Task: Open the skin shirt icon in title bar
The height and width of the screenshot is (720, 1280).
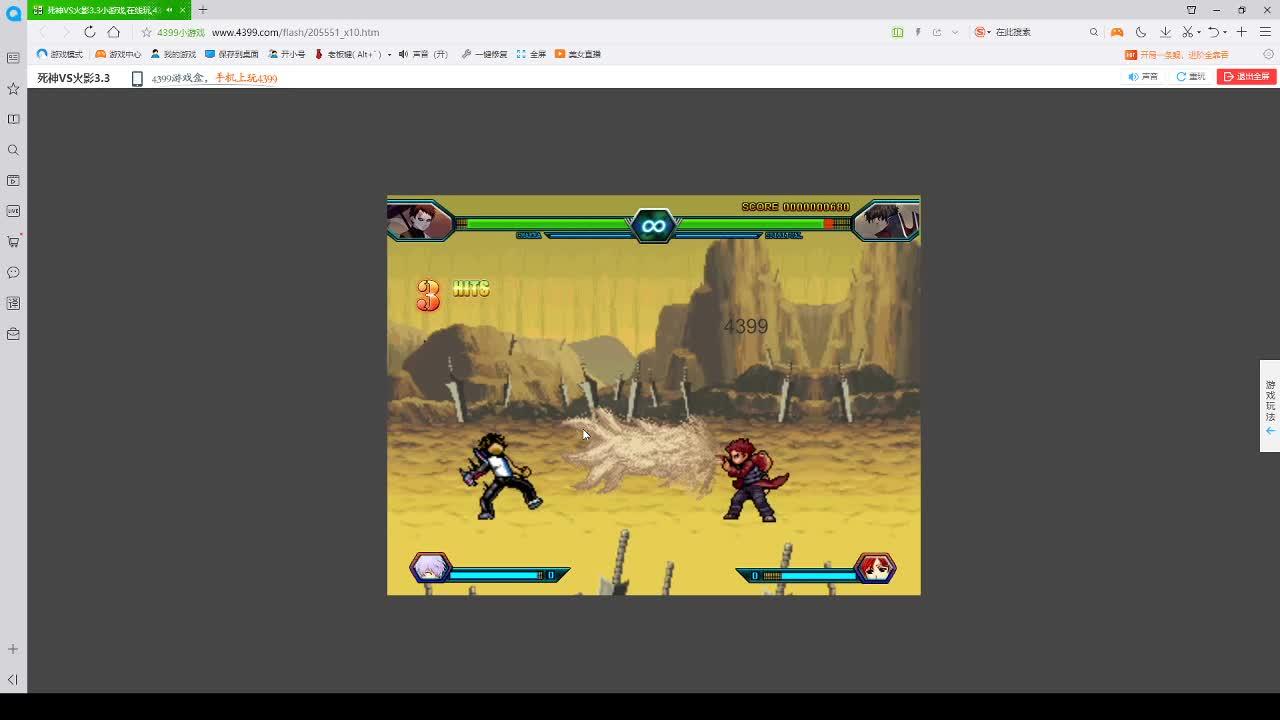Action: point(1191,10)
